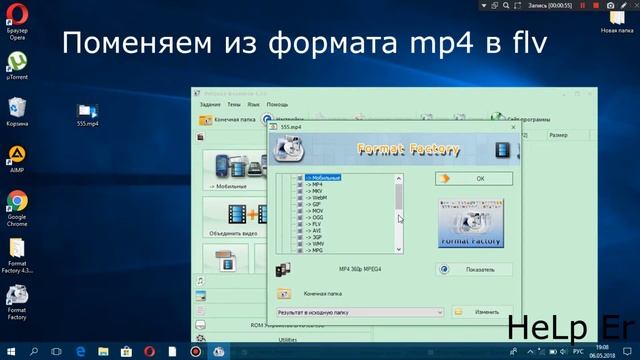Click the taskbar search magnifier

click(34, 351)
